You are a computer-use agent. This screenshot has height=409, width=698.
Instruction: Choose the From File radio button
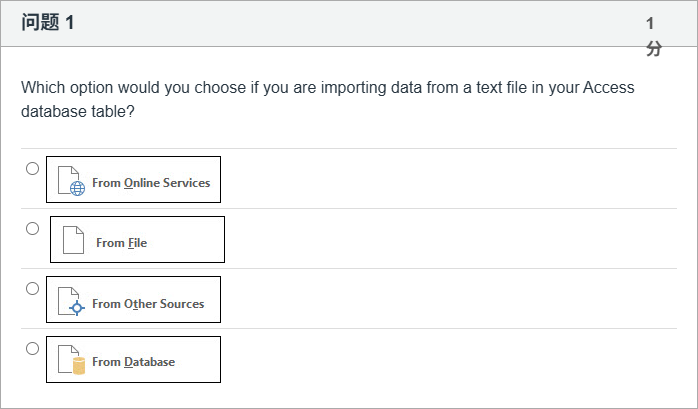tap(33, 229)
